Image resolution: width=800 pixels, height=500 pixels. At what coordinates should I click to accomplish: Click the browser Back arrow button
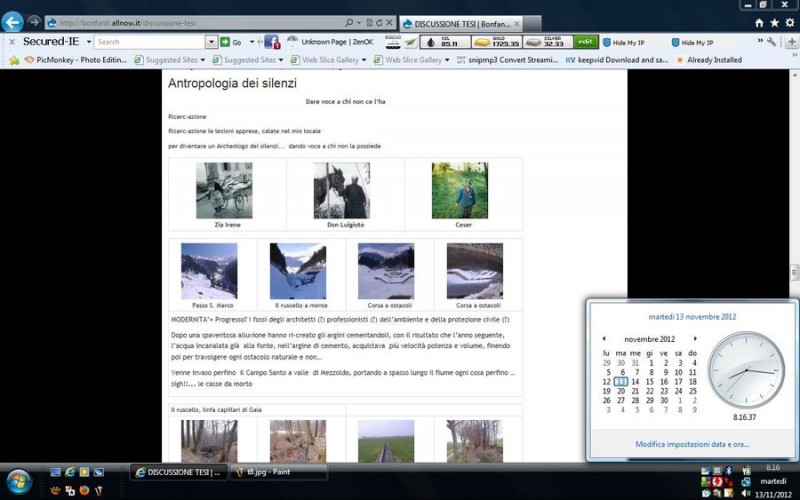(13, 21)
